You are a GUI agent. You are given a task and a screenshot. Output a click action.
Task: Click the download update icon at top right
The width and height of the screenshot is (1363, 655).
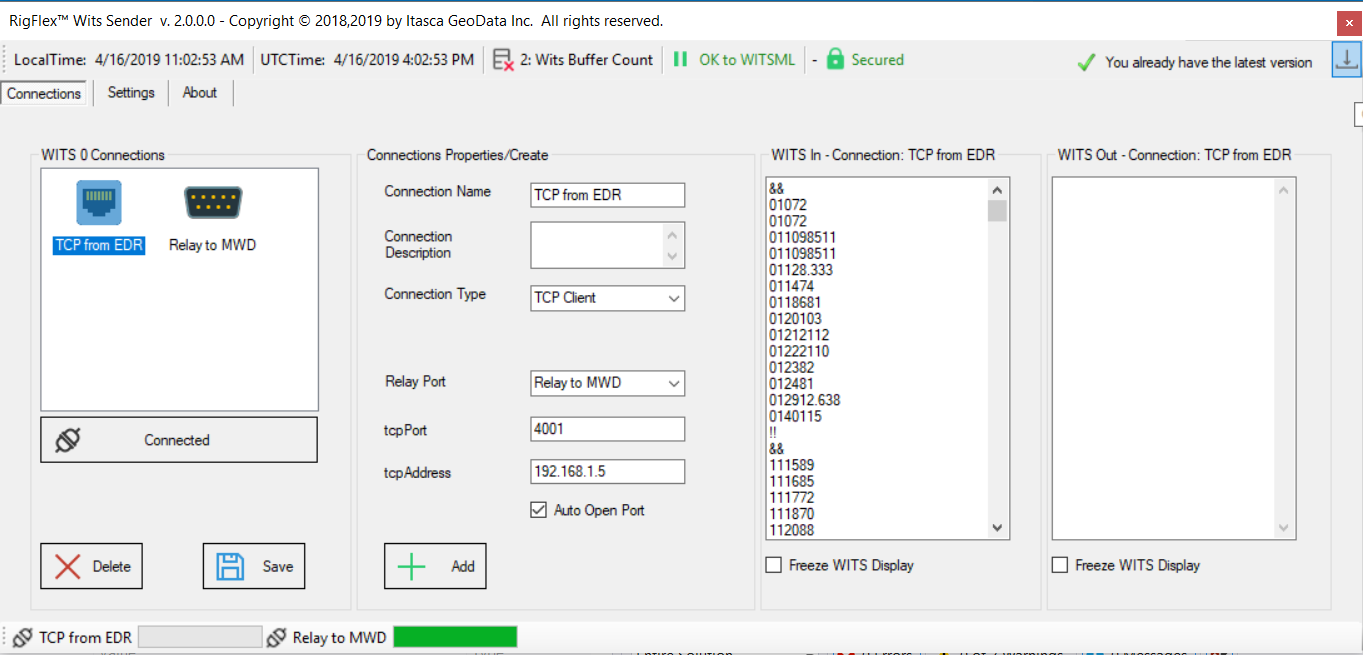[x=1346, y=60]
